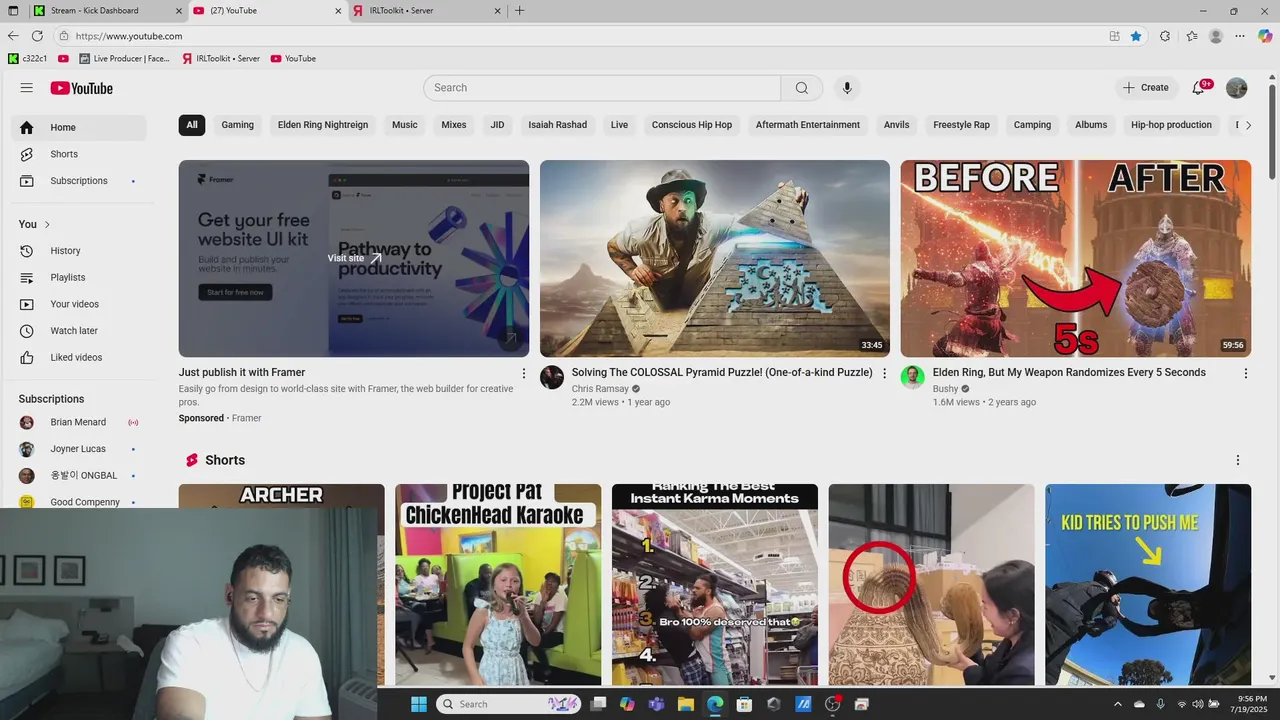This screenshot has width=1280, height=720.
Task: Open the browser Favorites list icon
Action: pos(1192,36)
